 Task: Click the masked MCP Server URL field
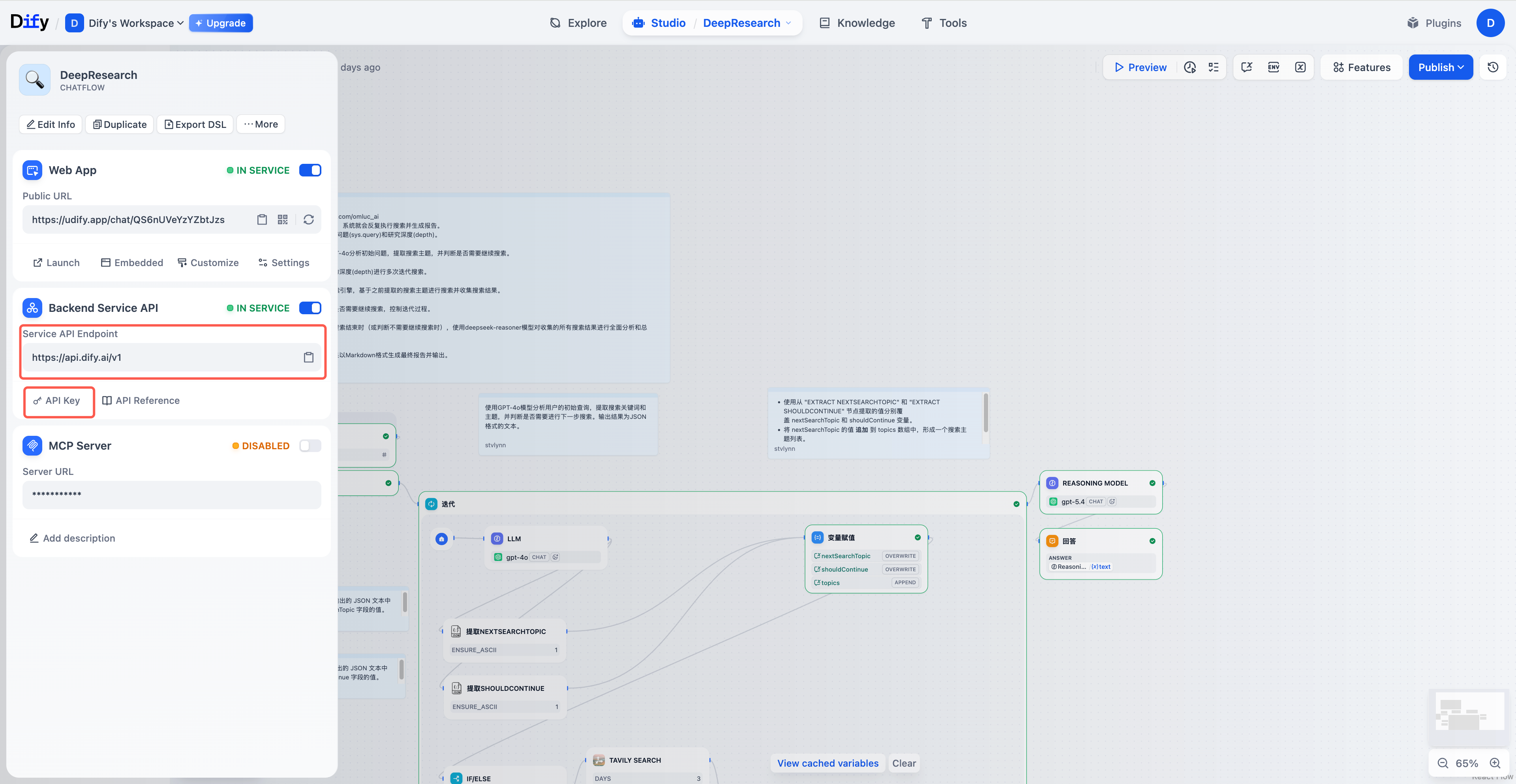pos(172,494)
